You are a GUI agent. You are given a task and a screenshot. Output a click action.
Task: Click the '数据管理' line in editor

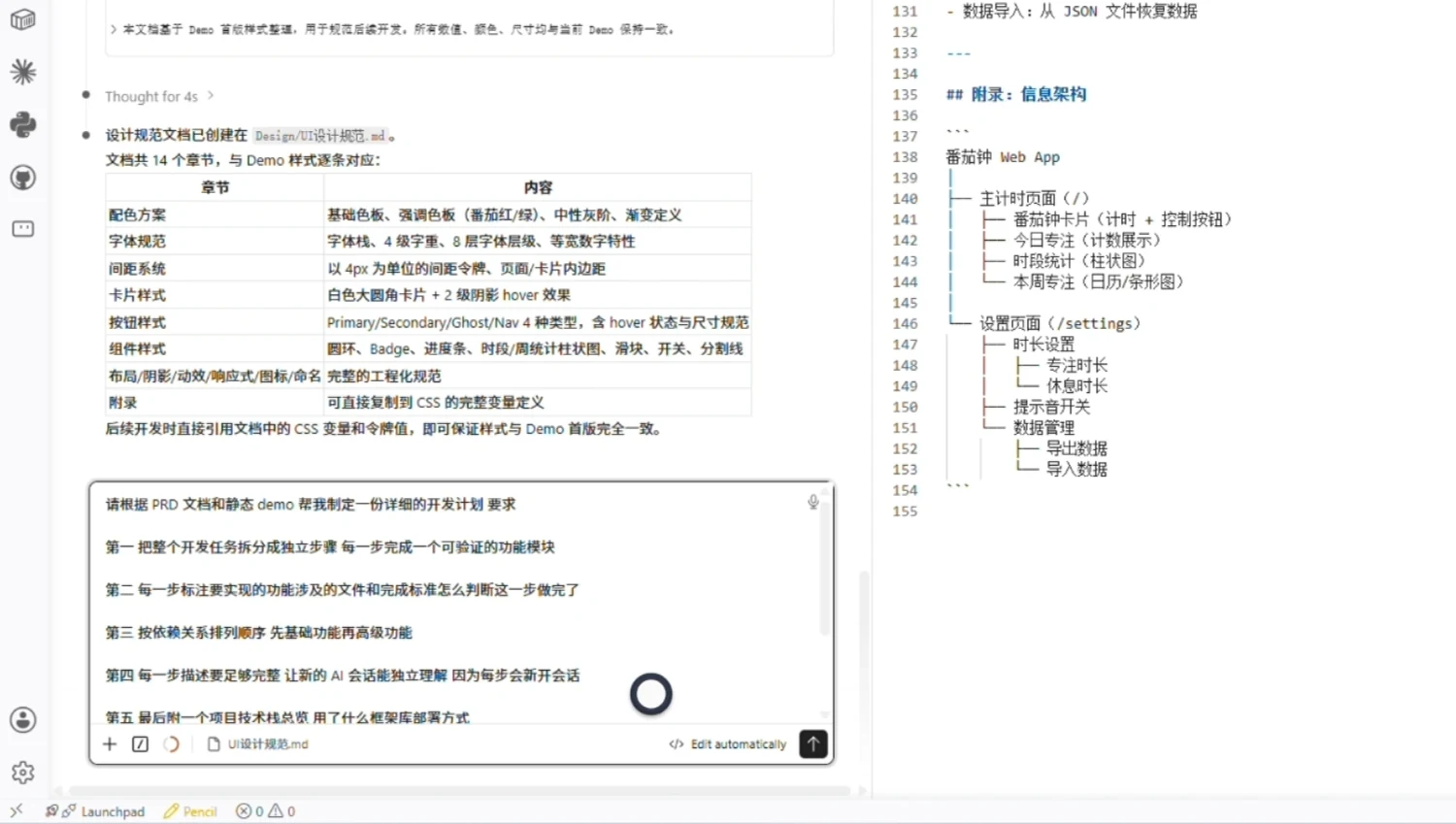click(x=1043, y=427)
